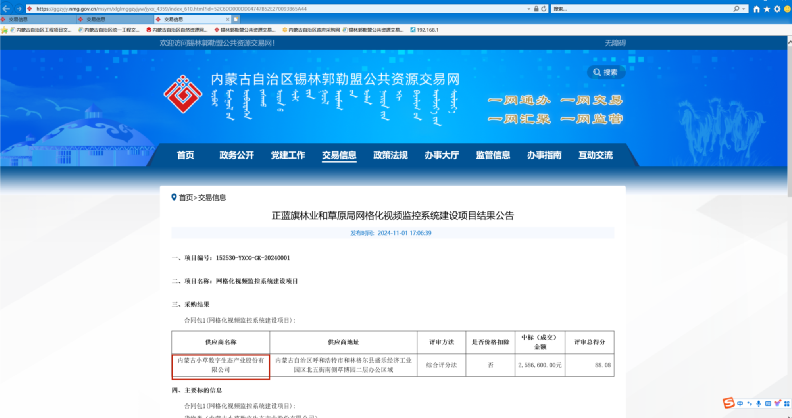Click the 供应商地址 column header
The image size is (792, 418).
pos(343,342)
